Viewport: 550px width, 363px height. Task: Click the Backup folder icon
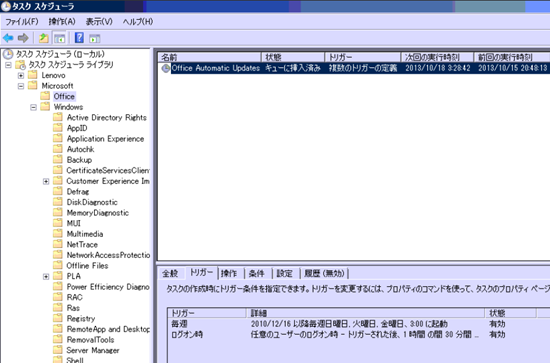(x=58, y=160)
